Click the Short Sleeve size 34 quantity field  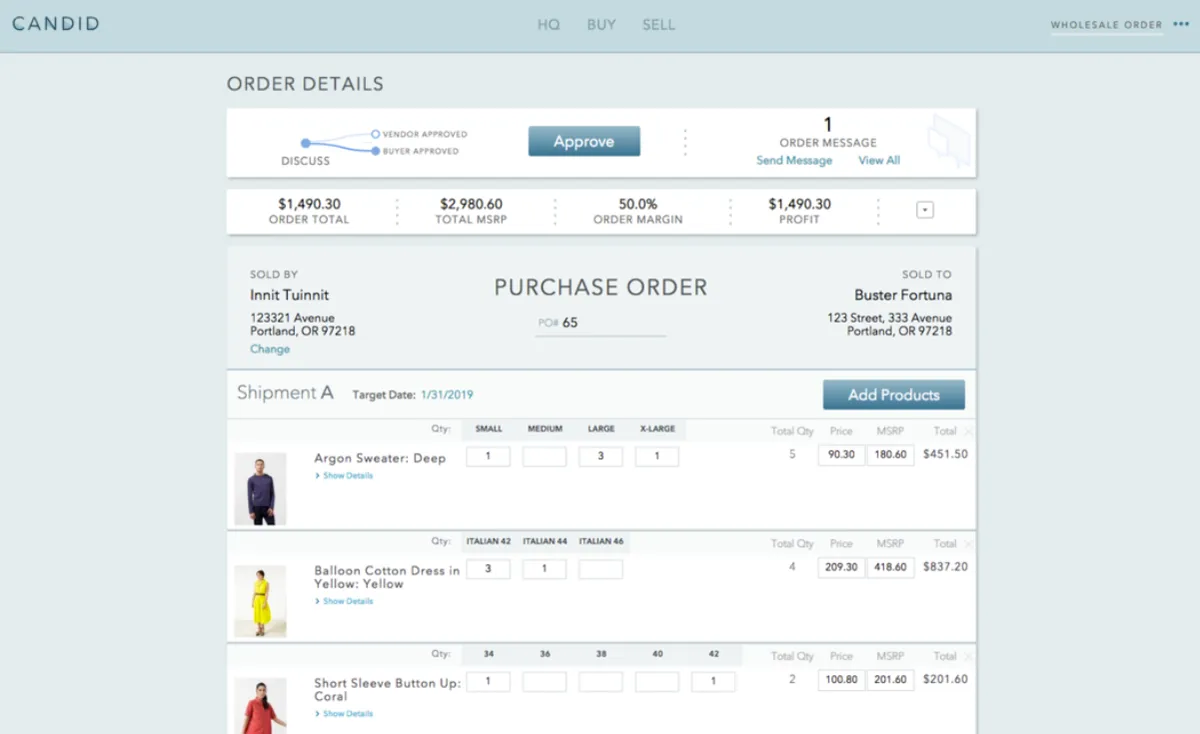488,682
